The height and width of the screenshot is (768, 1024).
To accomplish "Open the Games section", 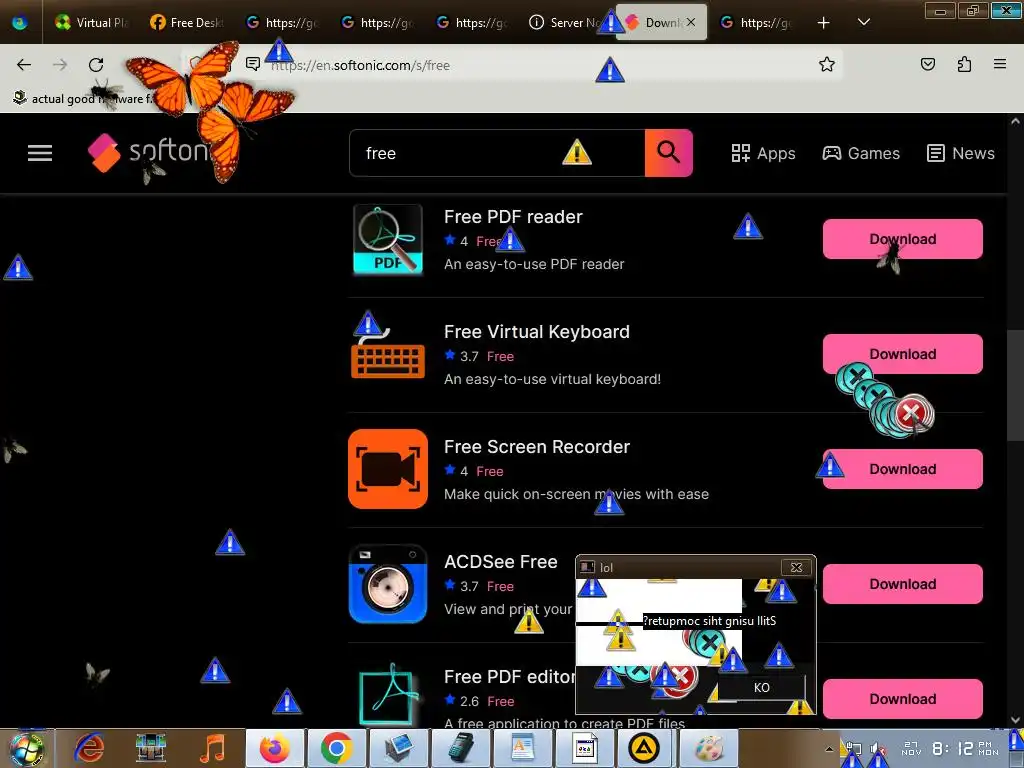I will click(x=861, y=153).
